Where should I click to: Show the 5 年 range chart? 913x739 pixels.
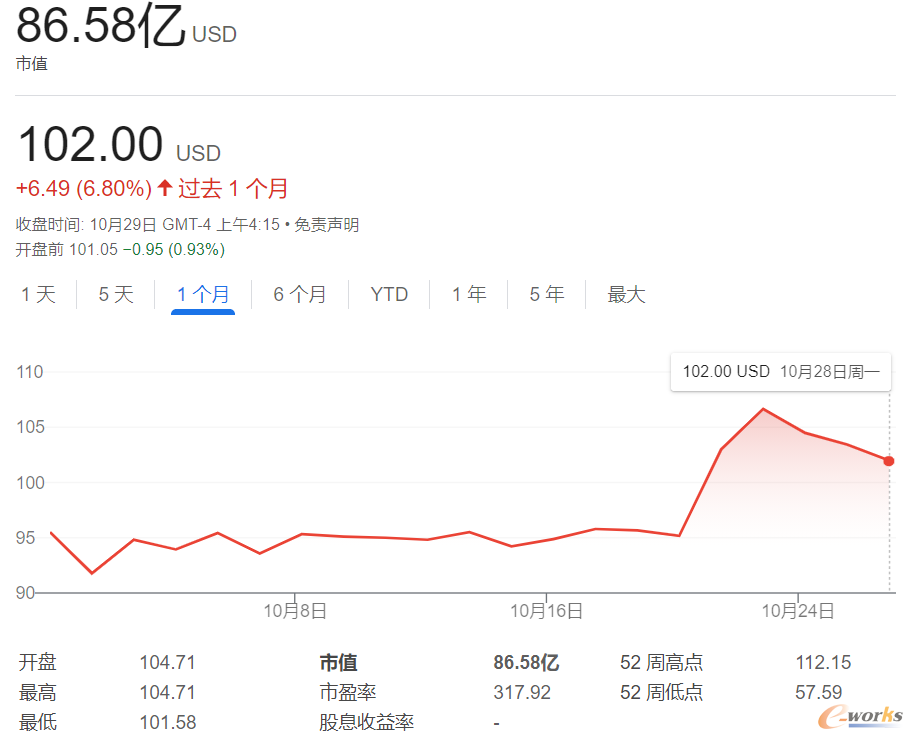(547, 295)
